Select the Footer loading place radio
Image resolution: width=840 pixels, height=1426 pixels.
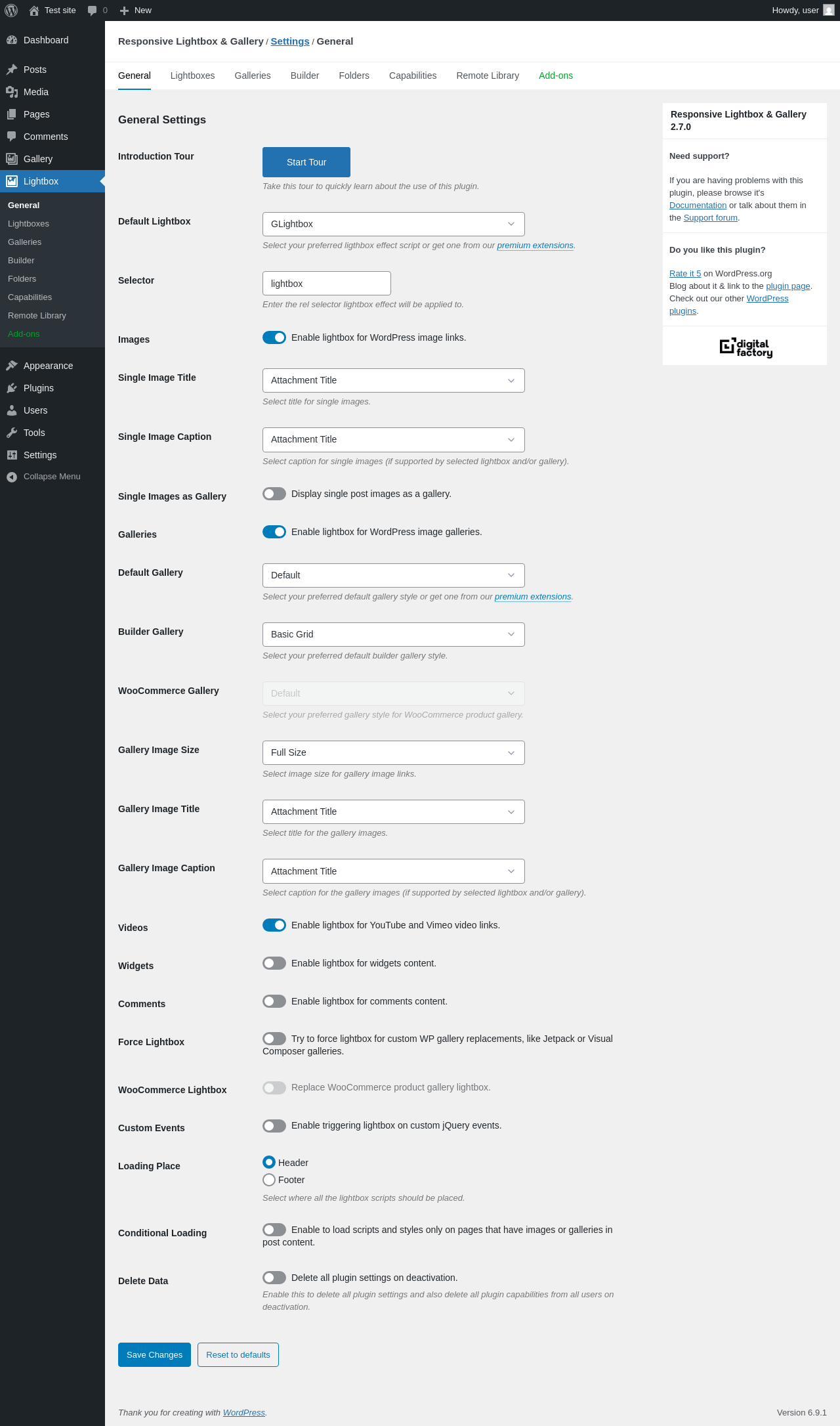coord(269,1180)
